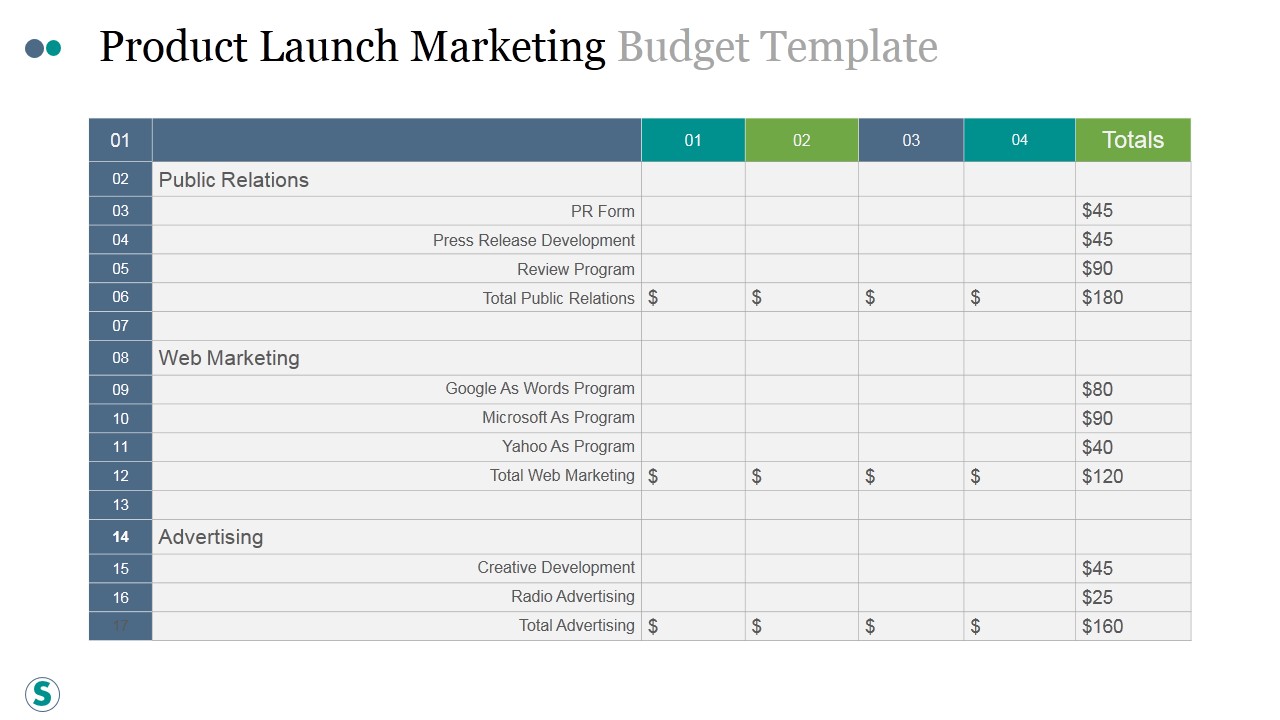Image resolution: width=1280 pixels, height=720 pixels.
Task: Click row number 15 cell
Action: (120, 569)
